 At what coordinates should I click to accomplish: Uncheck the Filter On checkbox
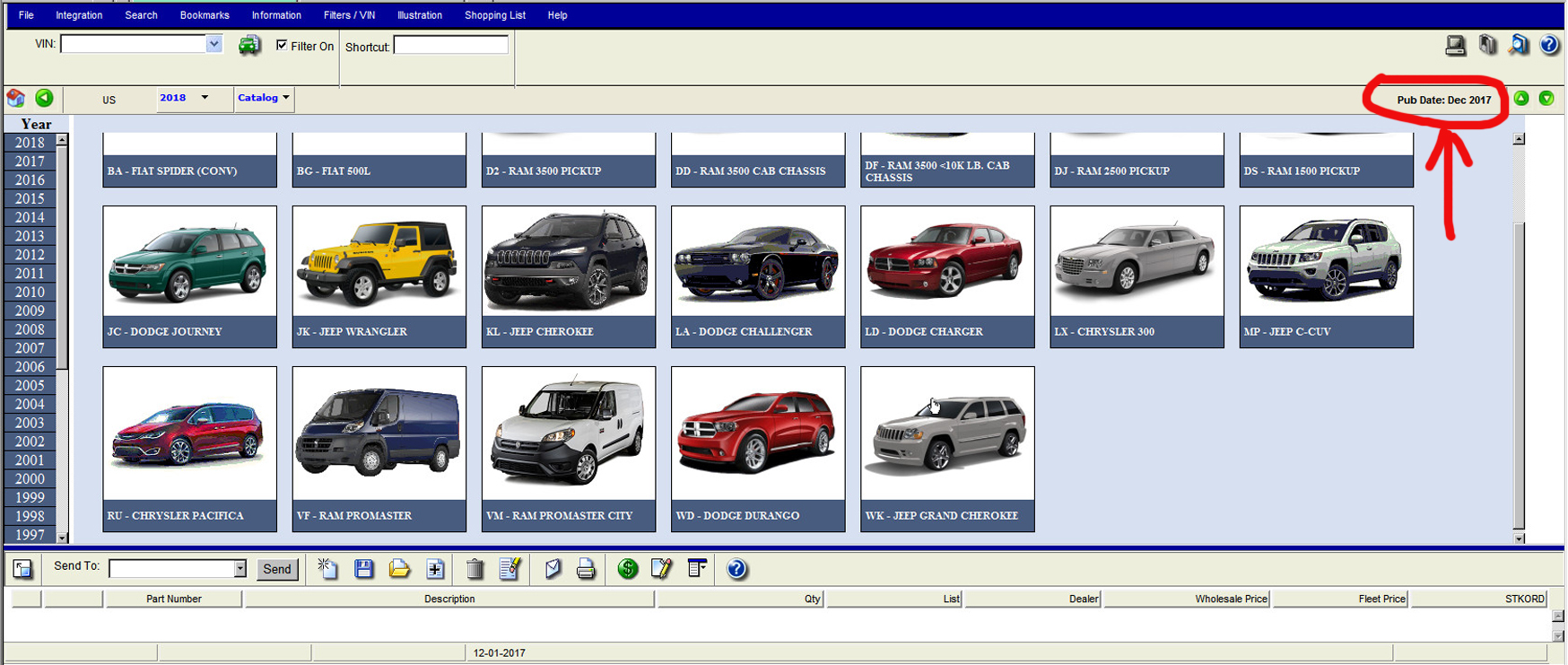[282, 45]
